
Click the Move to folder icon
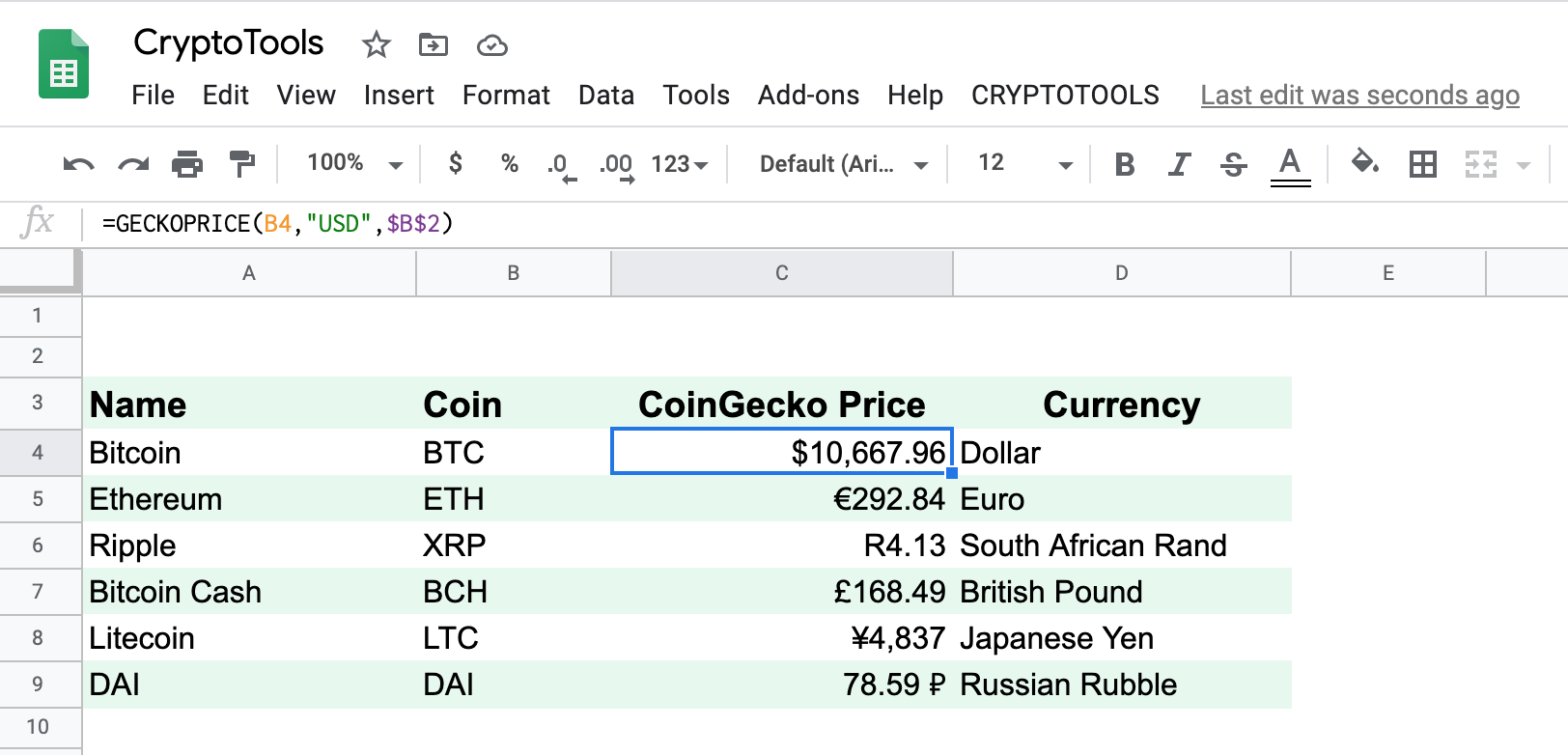click(x=433, y=44)
